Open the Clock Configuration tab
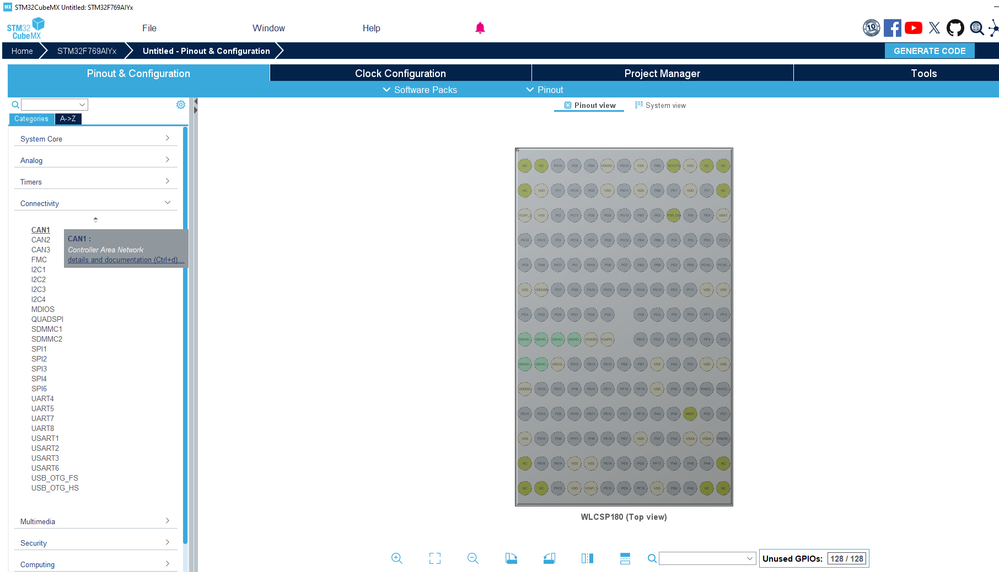Image resolution: width=999 pixels, height=572 pixels. tap(401, 73)
